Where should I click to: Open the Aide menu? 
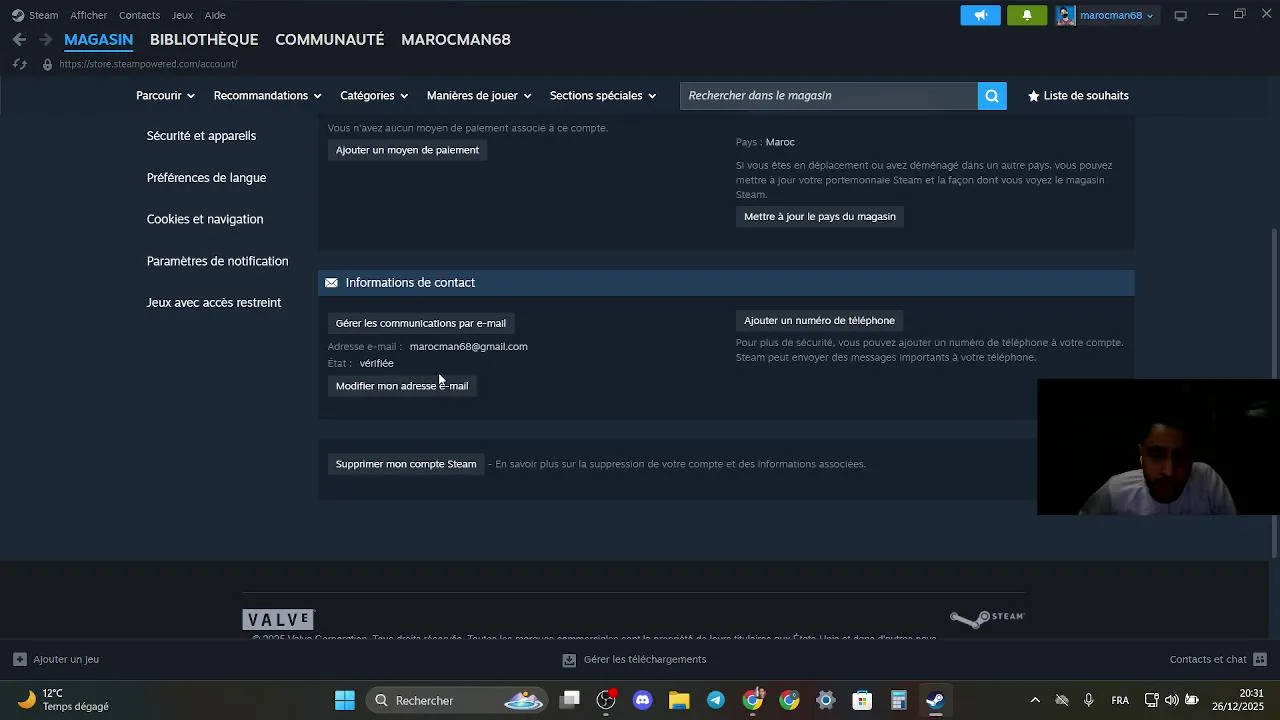point(215,15)
